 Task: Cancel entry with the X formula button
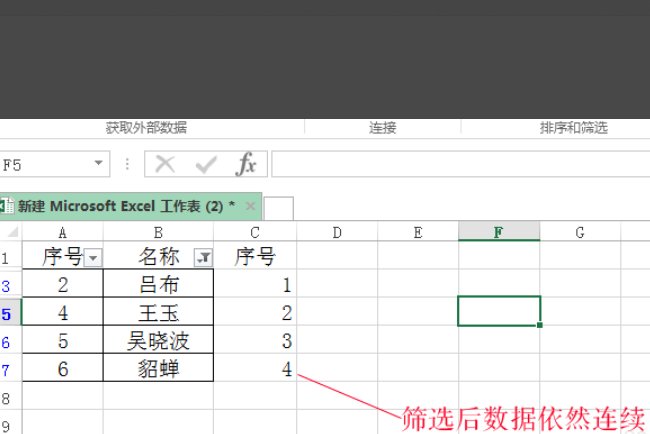165,164
